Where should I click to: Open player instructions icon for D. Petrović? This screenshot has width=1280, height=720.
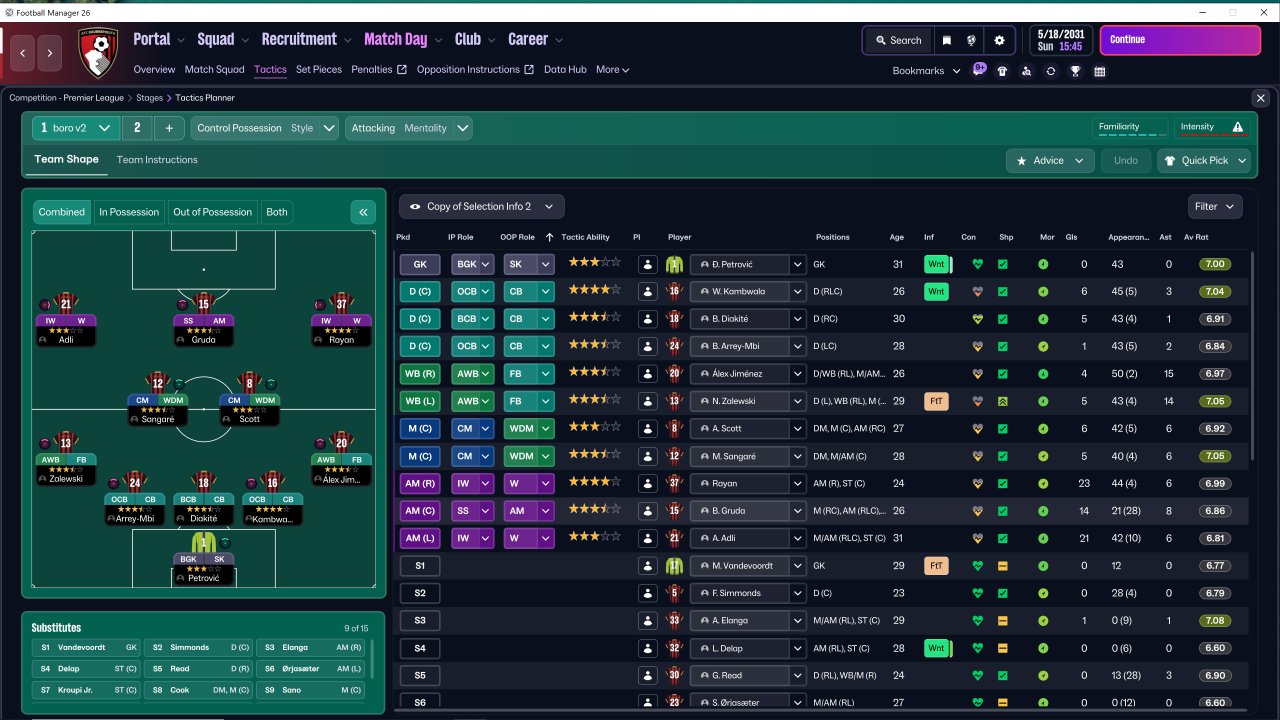[647, 265]
